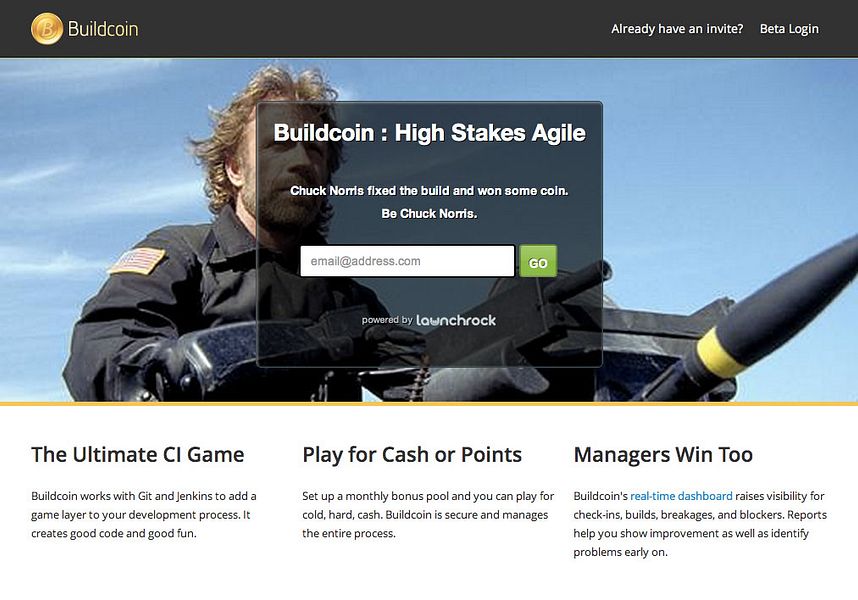The image size is (858, 600).
Task: Click the gold Buildcoin coin logo
Action: point(47,28)
